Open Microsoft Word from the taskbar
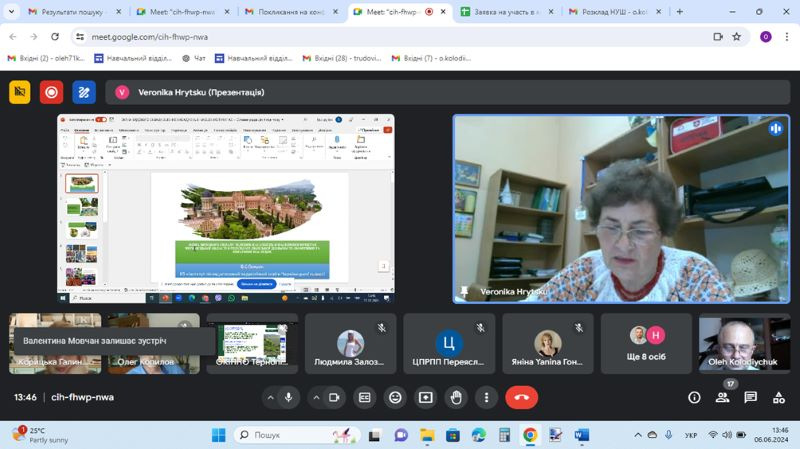Screen dimensions: 800x449 582,435
